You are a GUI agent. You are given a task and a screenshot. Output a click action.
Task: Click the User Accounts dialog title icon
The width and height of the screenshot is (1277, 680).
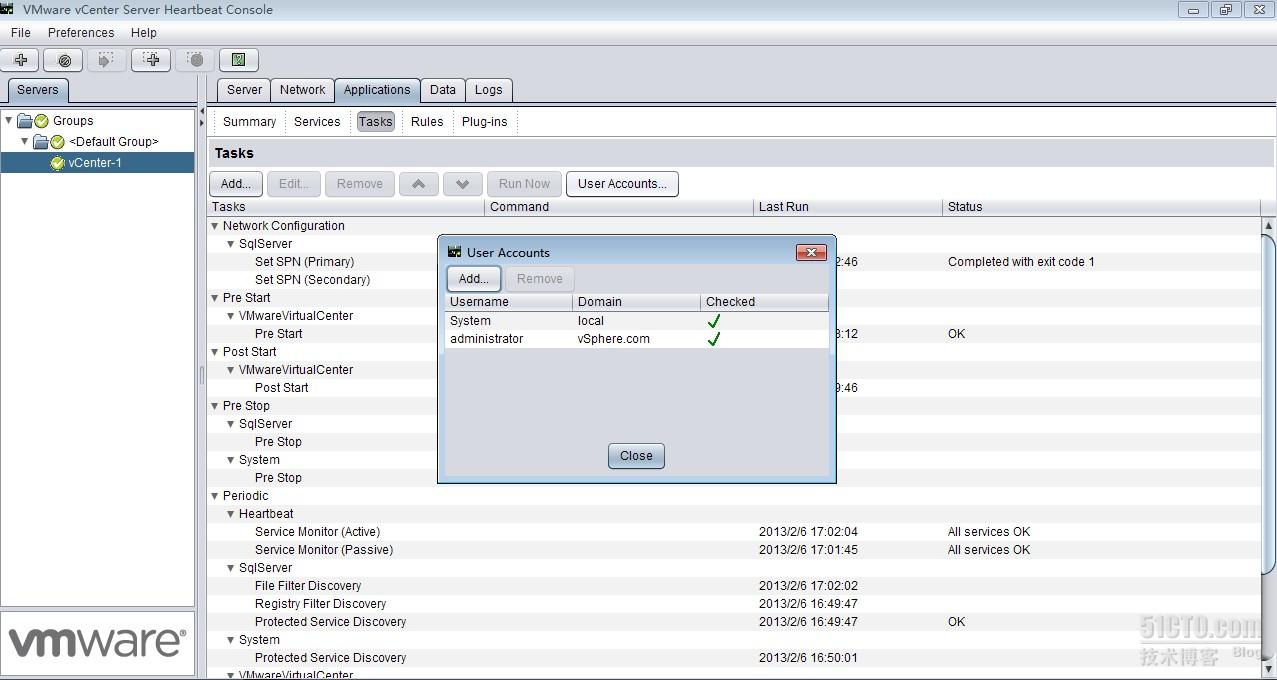(454, 252)
